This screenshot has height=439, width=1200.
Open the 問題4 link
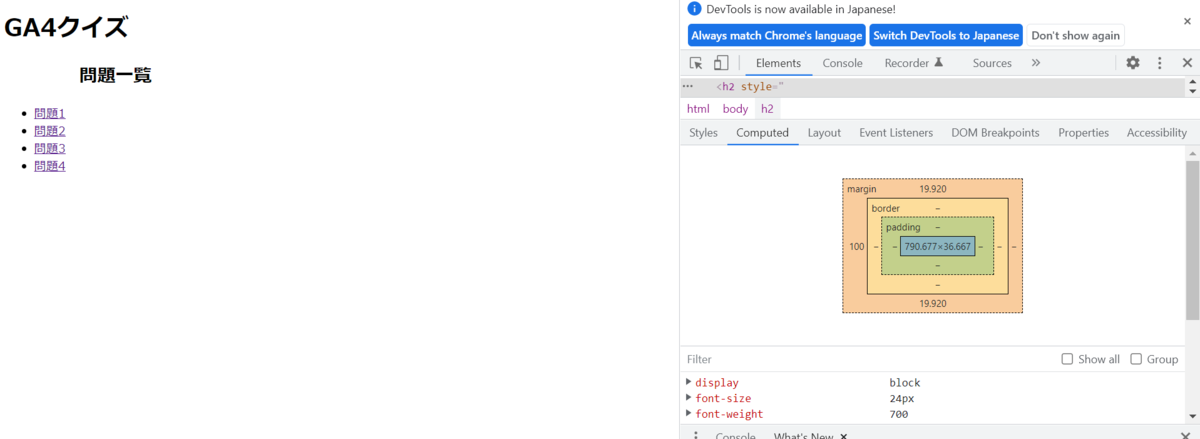(x=49, y=166)
